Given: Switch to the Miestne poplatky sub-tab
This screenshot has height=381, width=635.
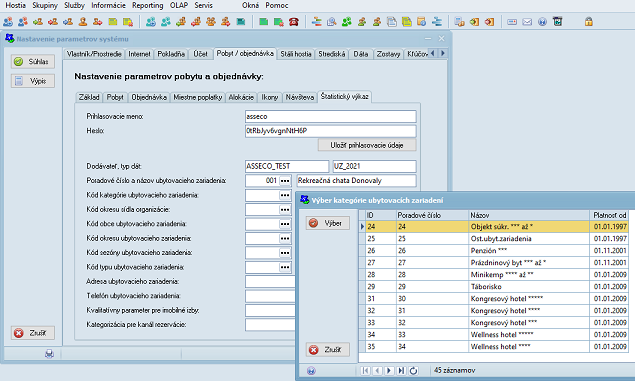Looking at the screenshot, I should pos(198,97).
